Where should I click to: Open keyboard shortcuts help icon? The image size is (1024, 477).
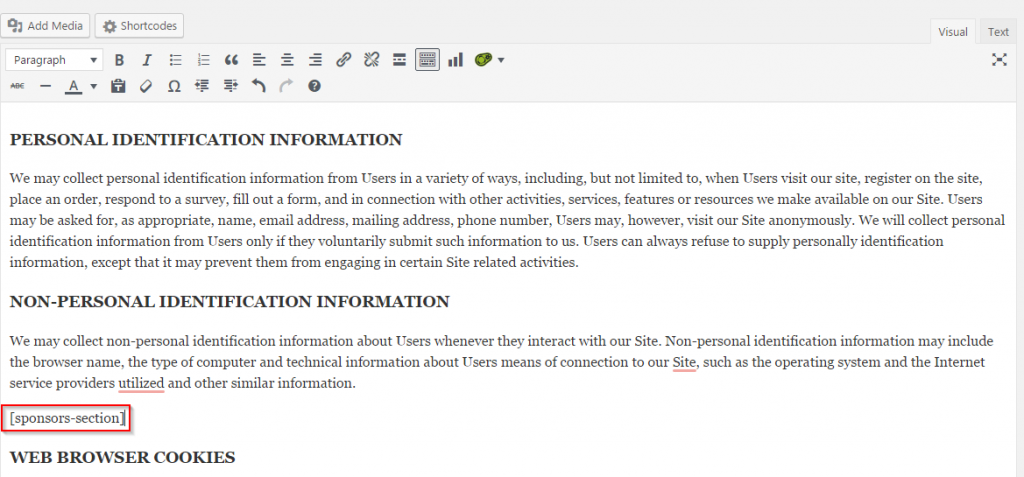[314, 86]
